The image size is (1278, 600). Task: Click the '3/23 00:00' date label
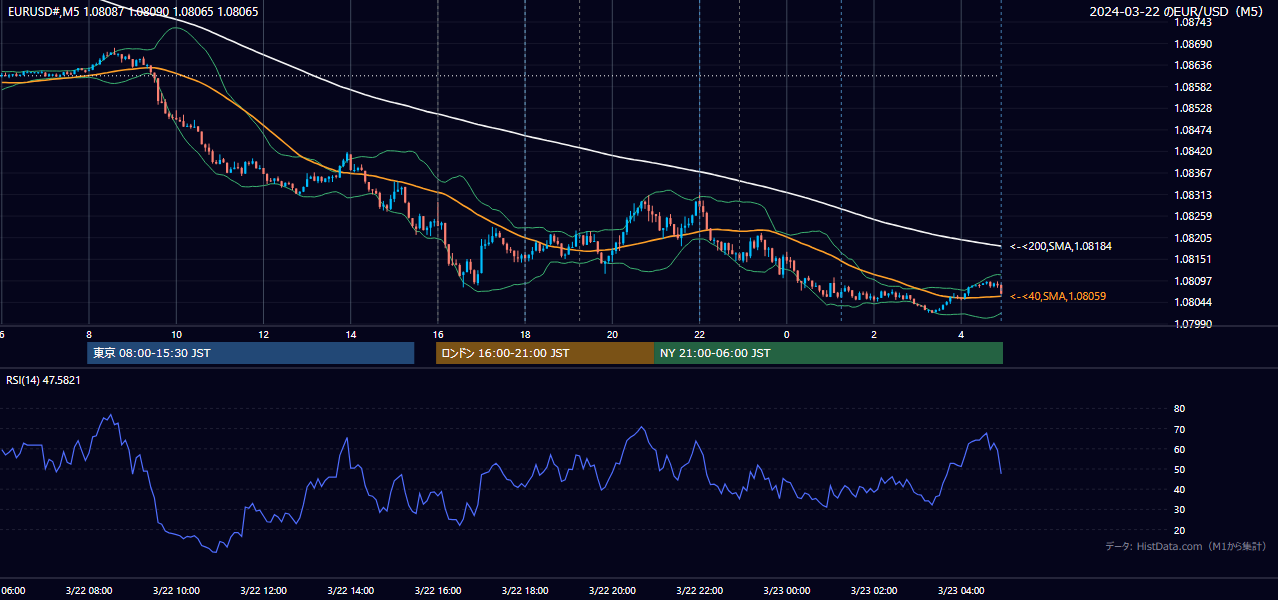click(786, 591)
